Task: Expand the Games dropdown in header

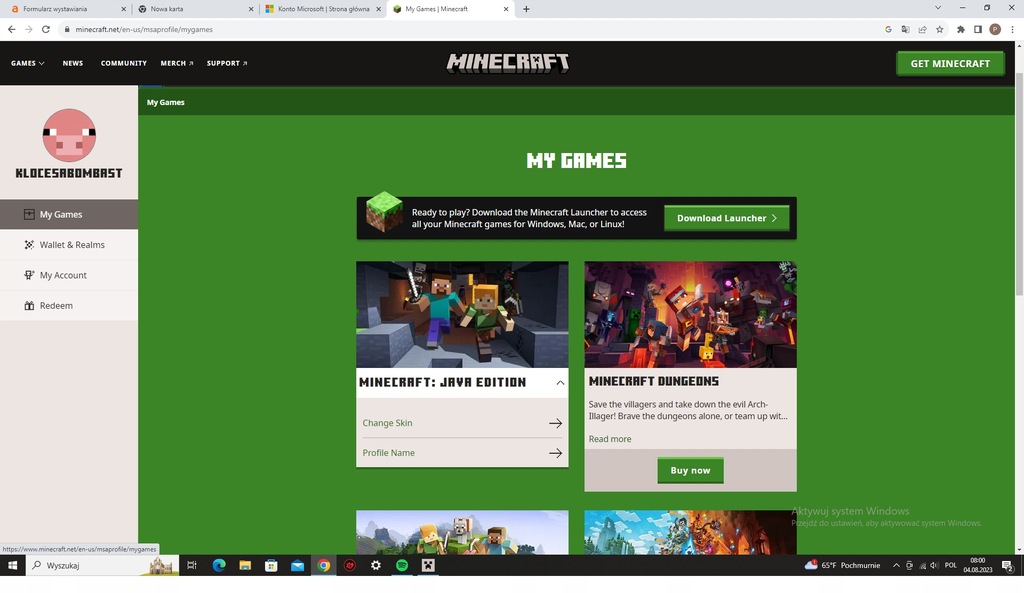Action: coord(27,63)
